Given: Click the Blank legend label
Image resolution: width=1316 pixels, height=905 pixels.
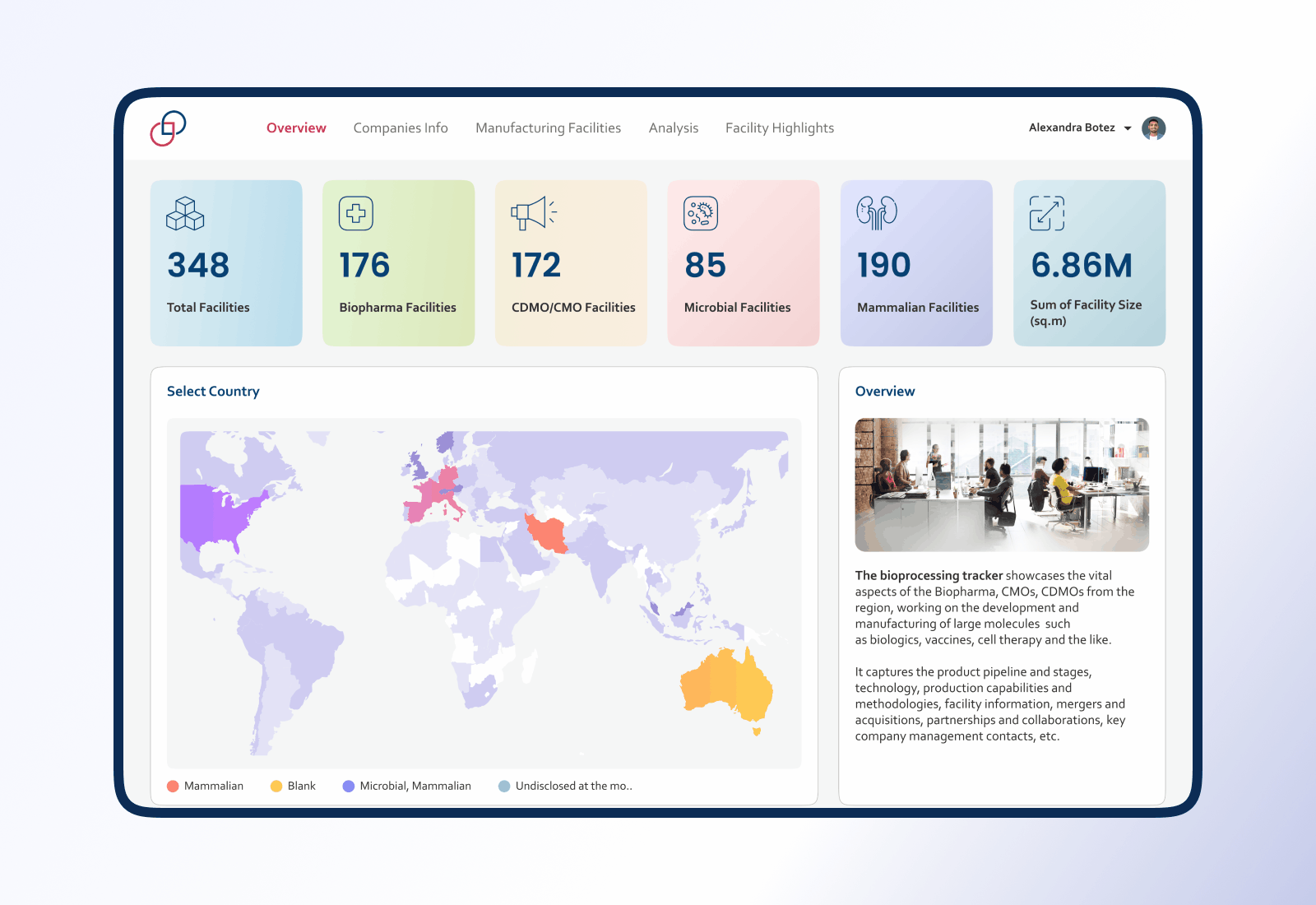Looking at the screenshot, I should click(302, 786).
